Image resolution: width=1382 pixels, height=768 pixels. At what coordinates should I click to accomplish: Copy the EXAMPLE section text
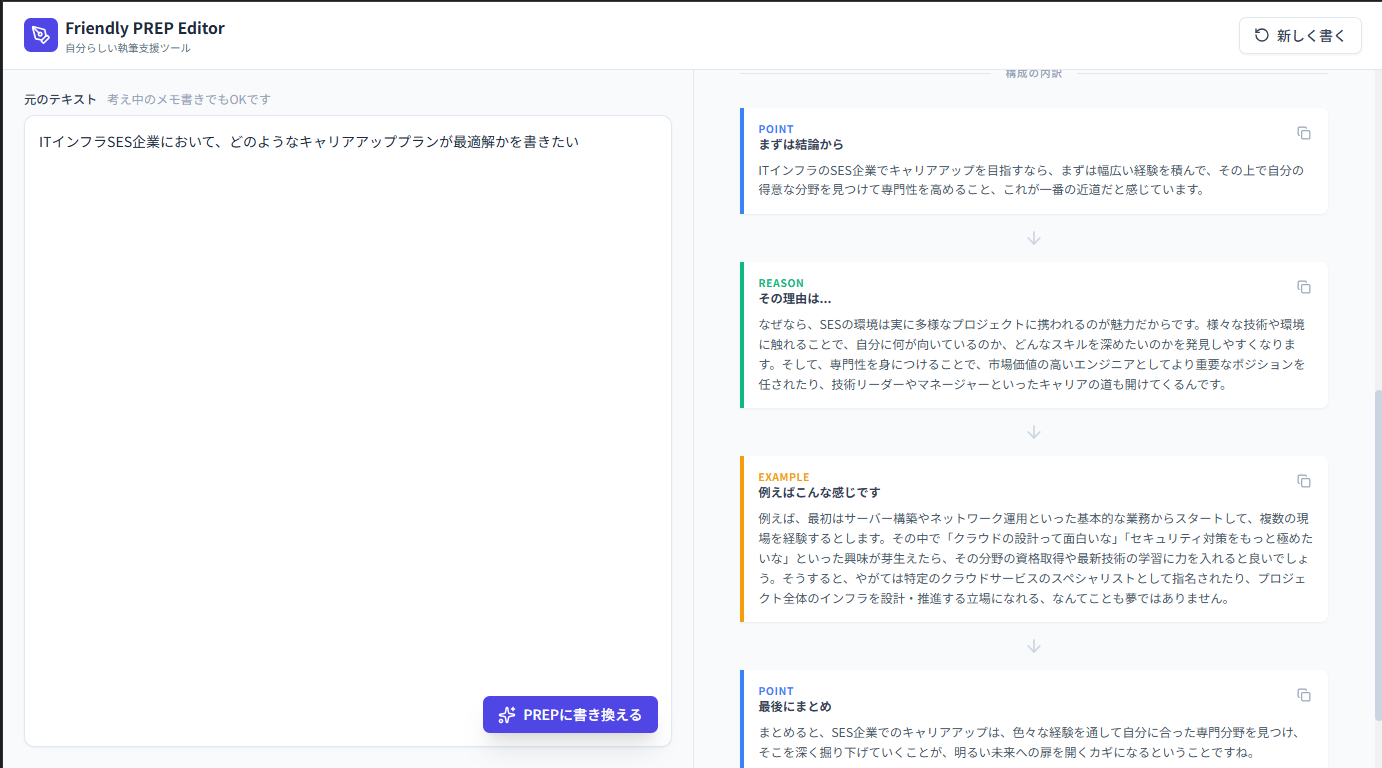(x=1304, y=481)
